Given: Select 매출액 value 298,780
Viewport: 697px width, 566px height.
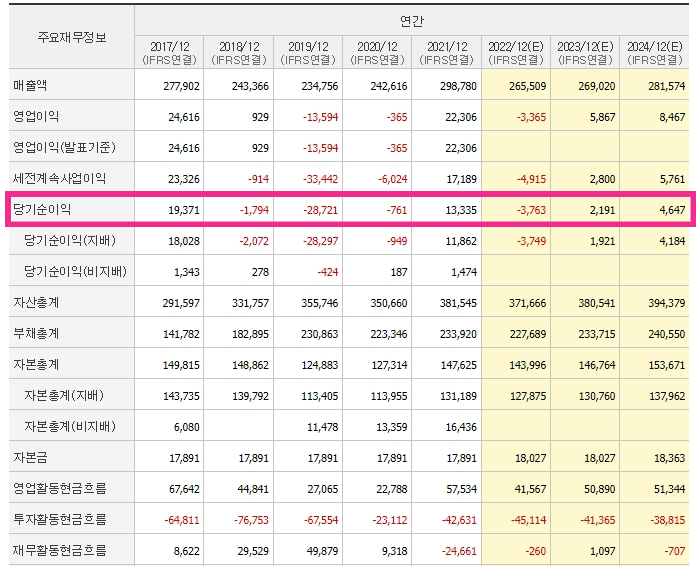Looking at the screenshot, I should tap(458, 86).
